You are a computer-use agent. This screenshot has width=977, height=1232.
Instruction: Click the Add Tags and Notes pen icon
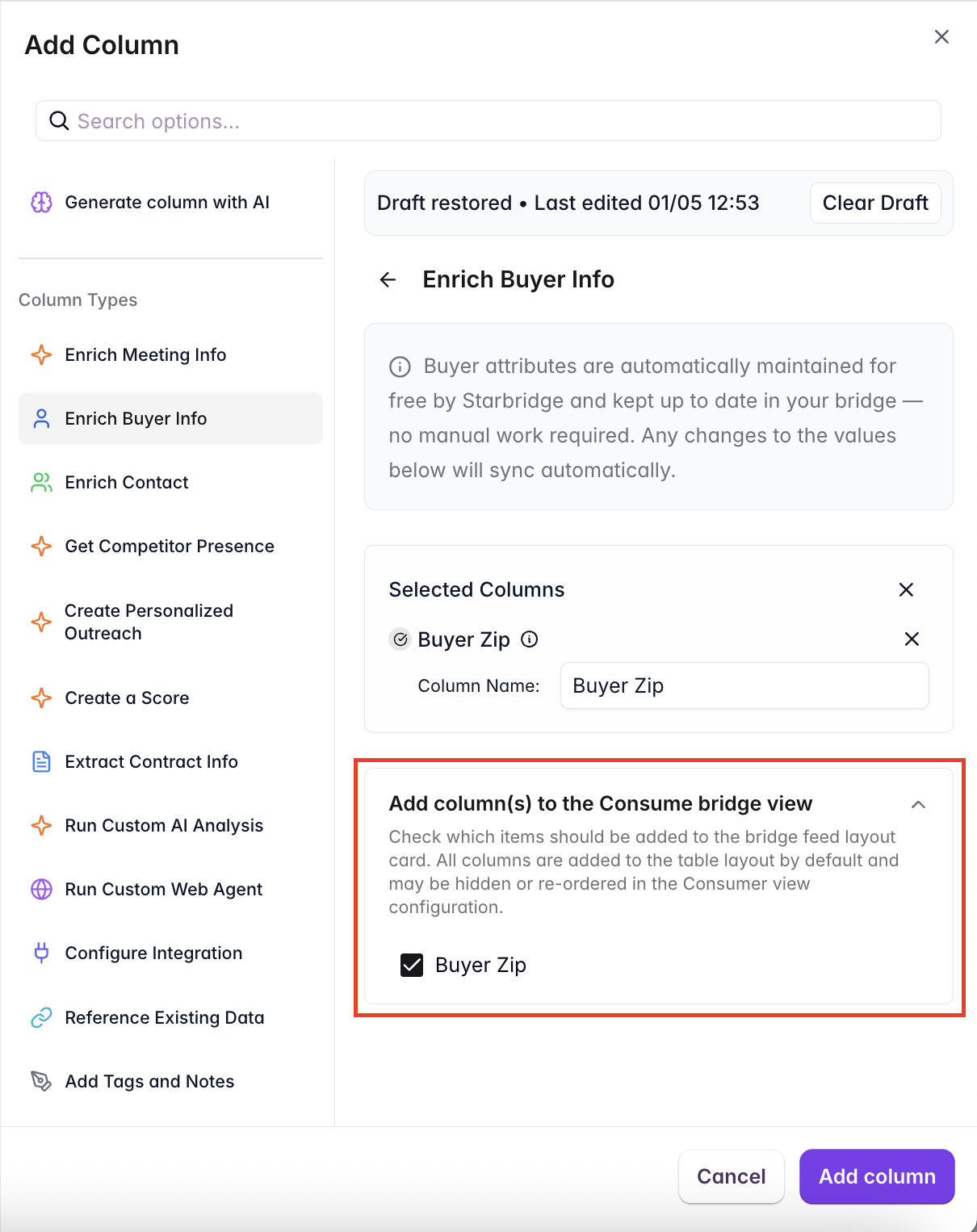pyautogui.click(x=40, y=1081)
